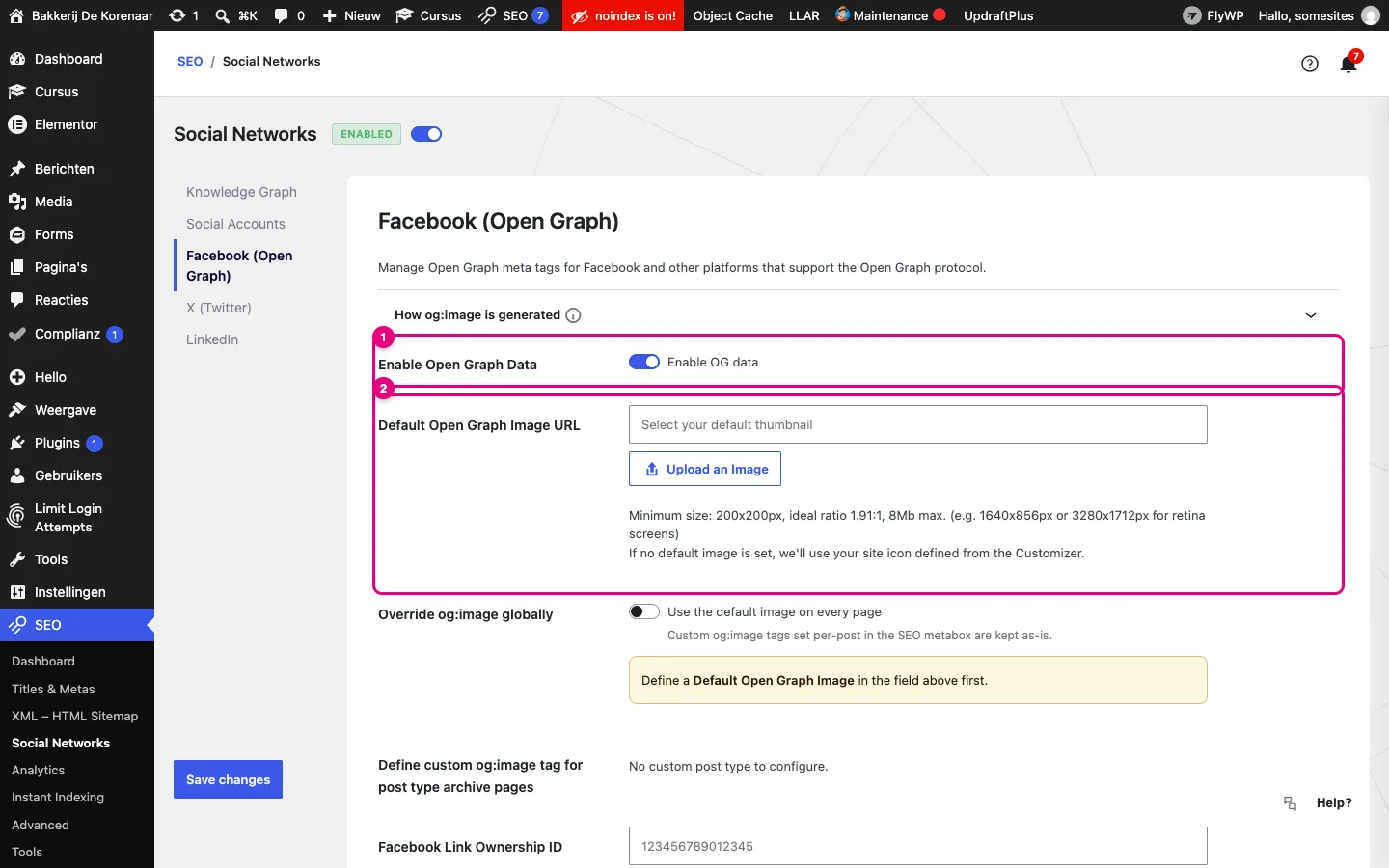Open the Instellingen settings icon

click(x=16, y=592)
